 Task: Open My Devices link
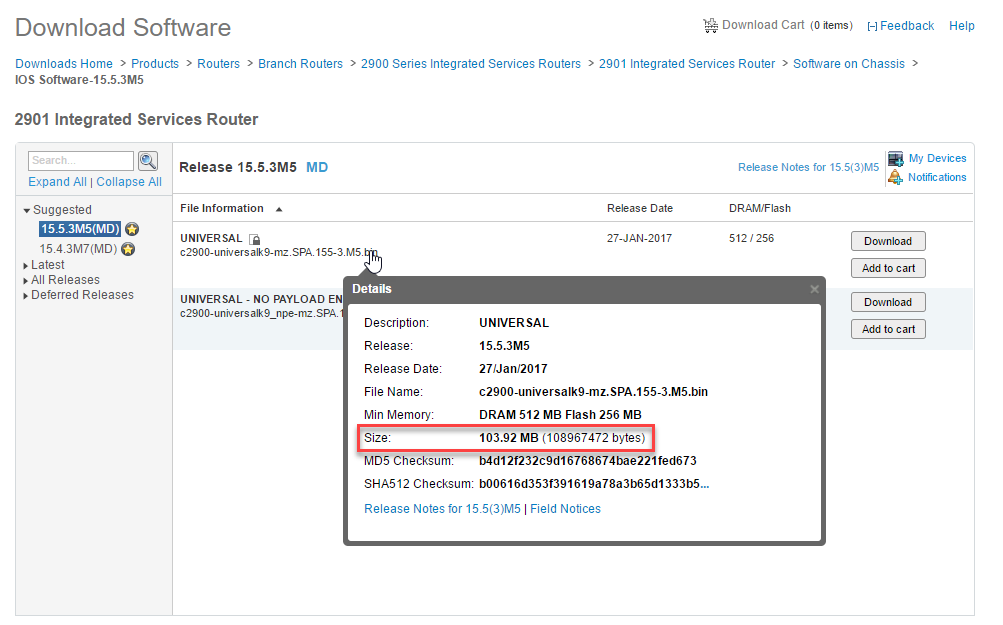(937, 158)
